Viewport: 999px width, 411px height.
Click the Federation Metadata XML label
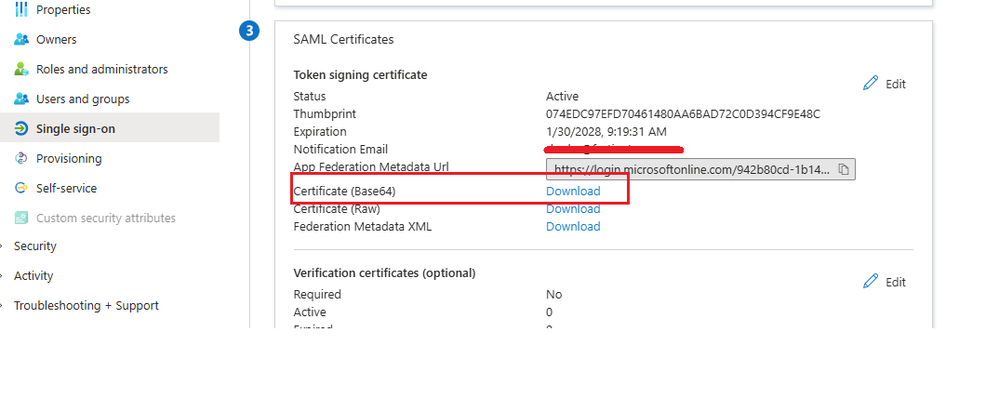pyautogui.click(x=363, y=227)
